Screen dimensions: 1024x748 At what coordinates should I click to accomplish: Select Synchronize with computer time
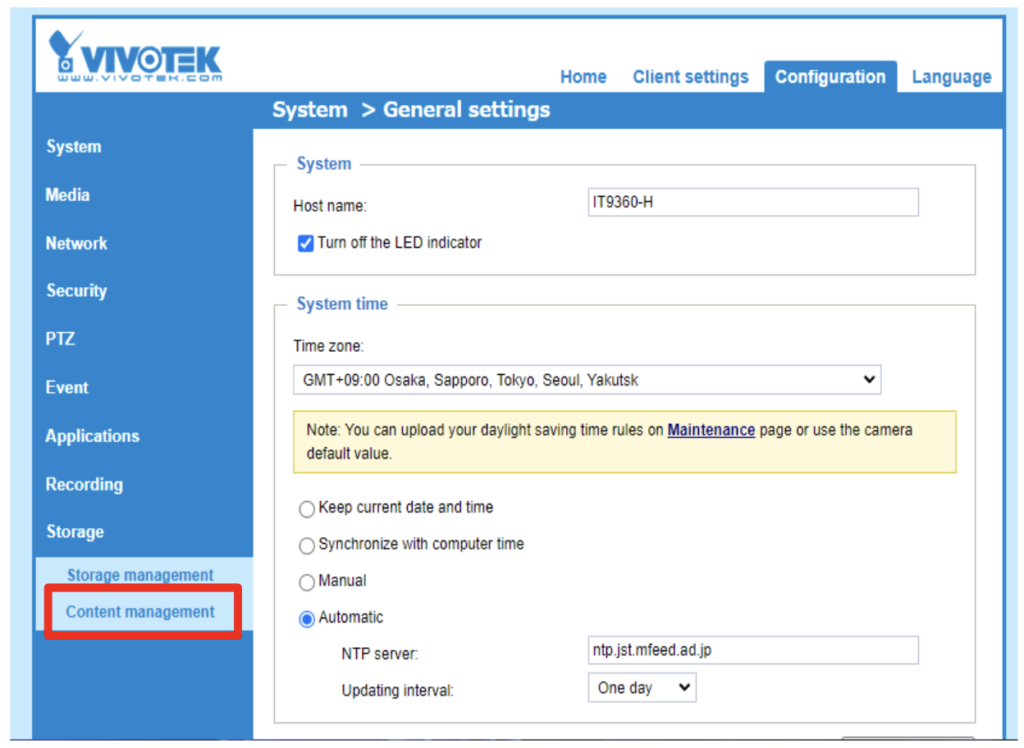(x=306, y=545)
